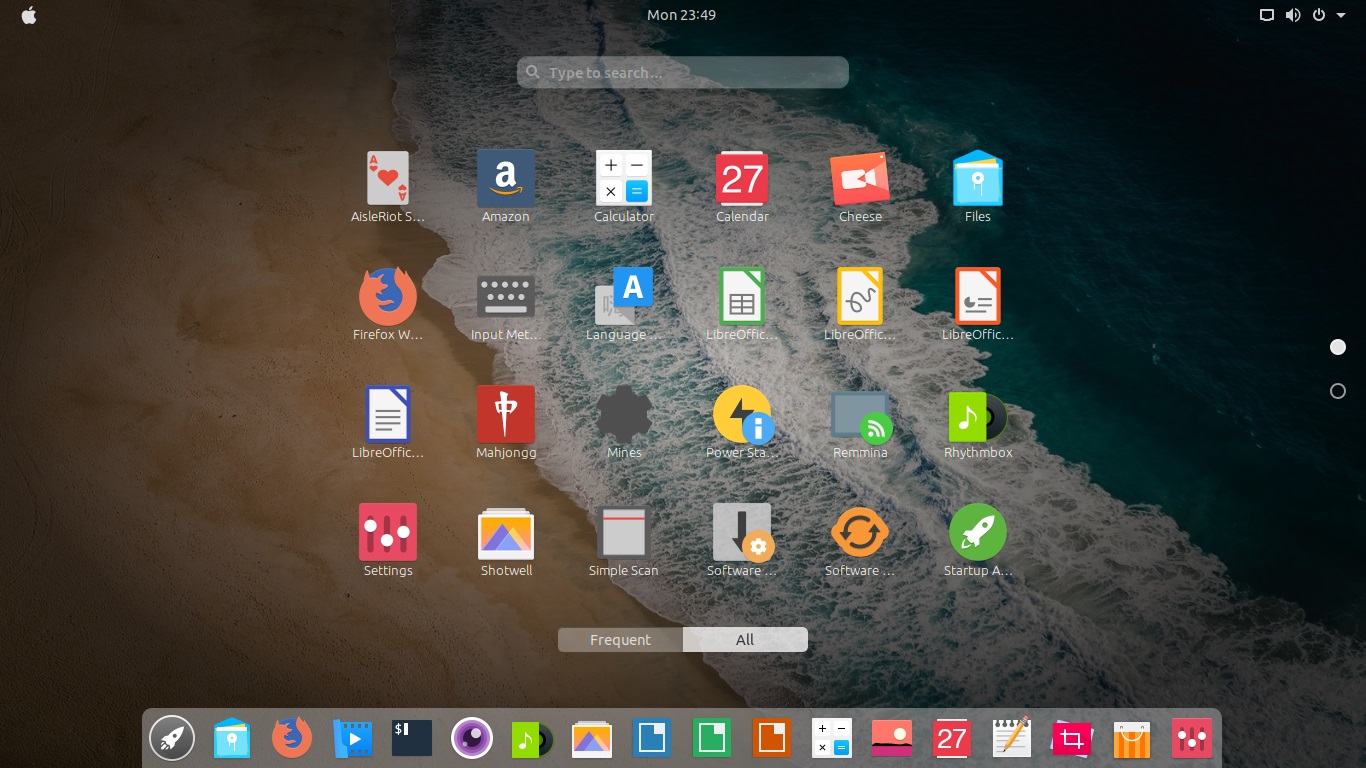Switch to the Frequent tab

[x=620, y=640]
